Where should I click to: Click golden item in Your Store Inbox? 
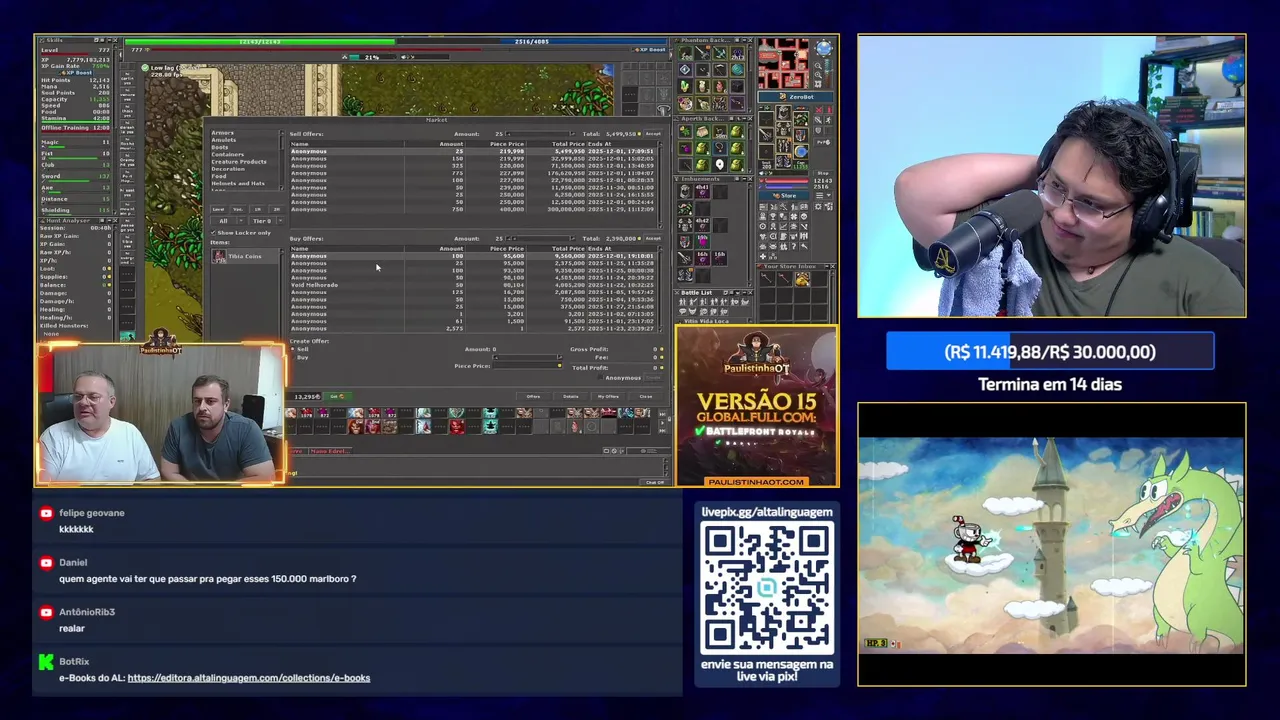(802, 278)
